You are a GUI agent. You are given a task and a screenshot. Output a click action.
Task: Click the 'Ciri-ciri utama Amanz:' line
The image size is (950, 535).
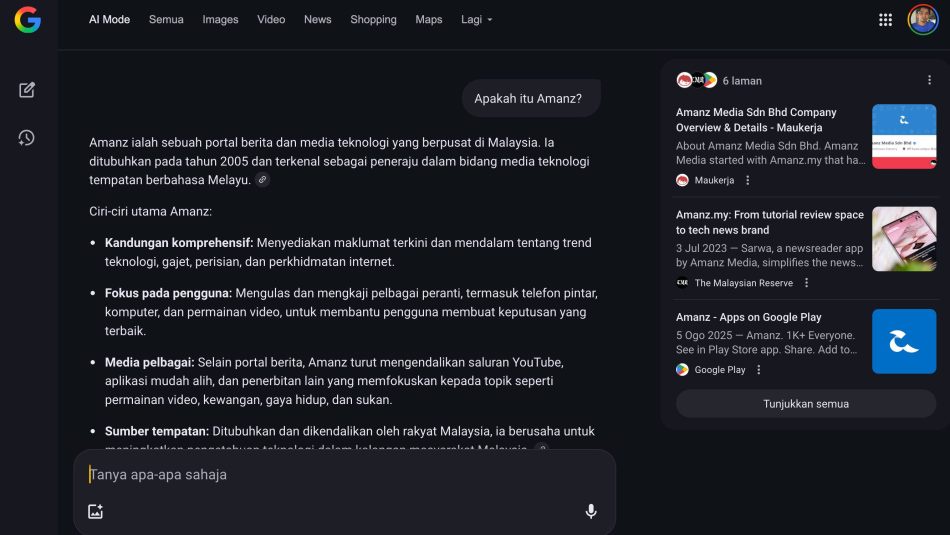pos(150,211)
